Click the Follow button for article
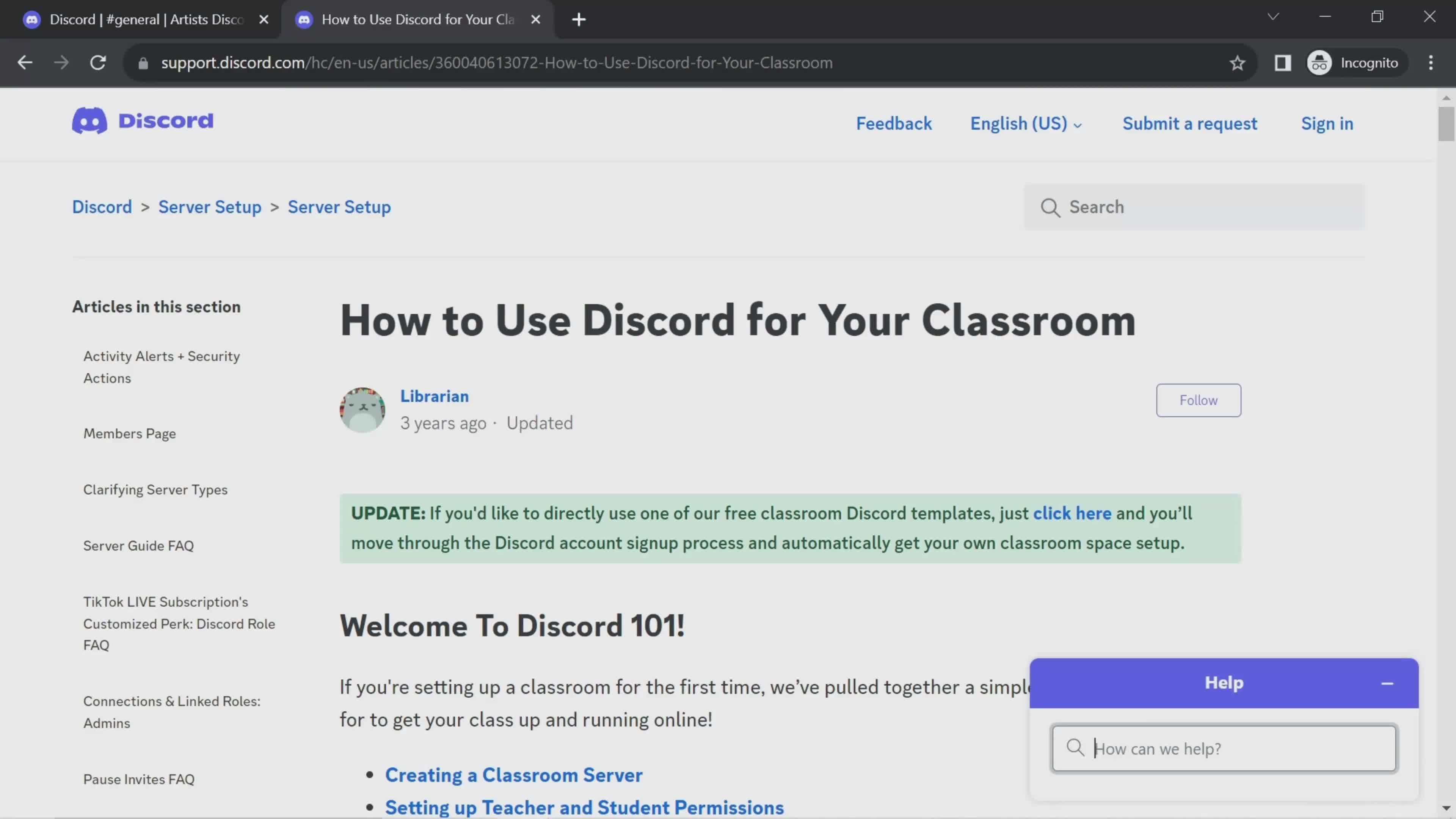The width and height of the screenshot is (1456, 819). [1198, 400]
